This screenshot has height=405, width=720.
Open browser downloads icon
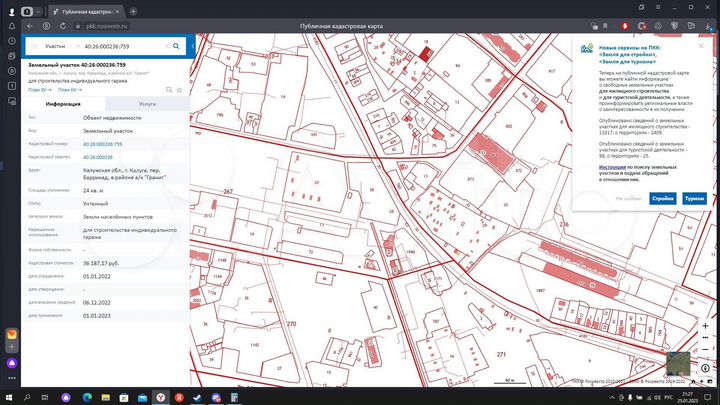pos(709,26)
